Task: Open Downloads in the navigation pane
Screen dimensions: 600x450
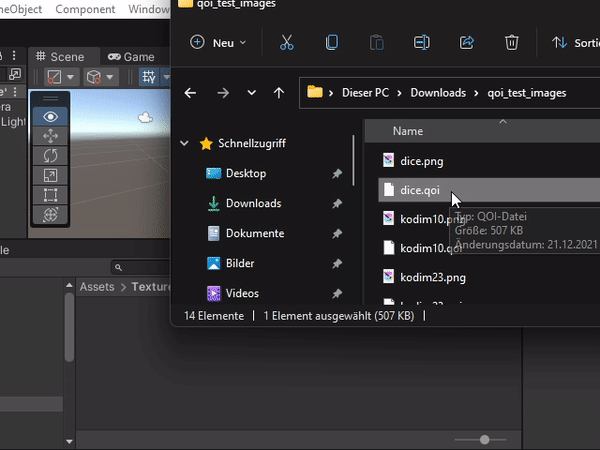Action: pyautogui.click(x=253, y=203)
